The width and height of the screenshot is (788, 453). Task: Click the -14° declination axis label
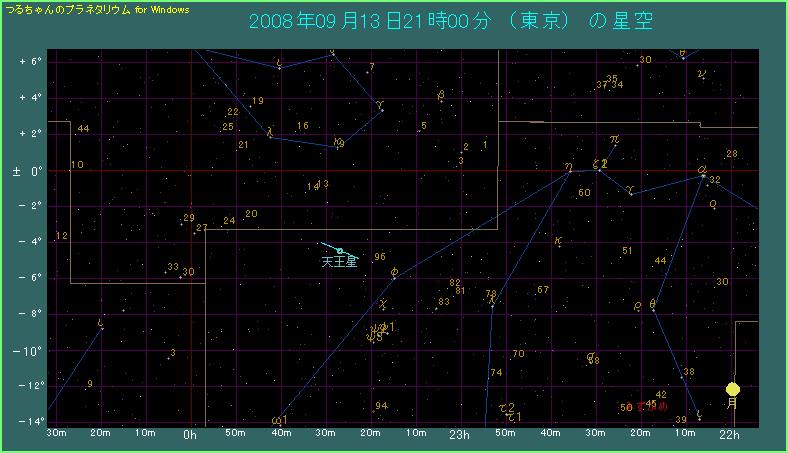point(27,421)
